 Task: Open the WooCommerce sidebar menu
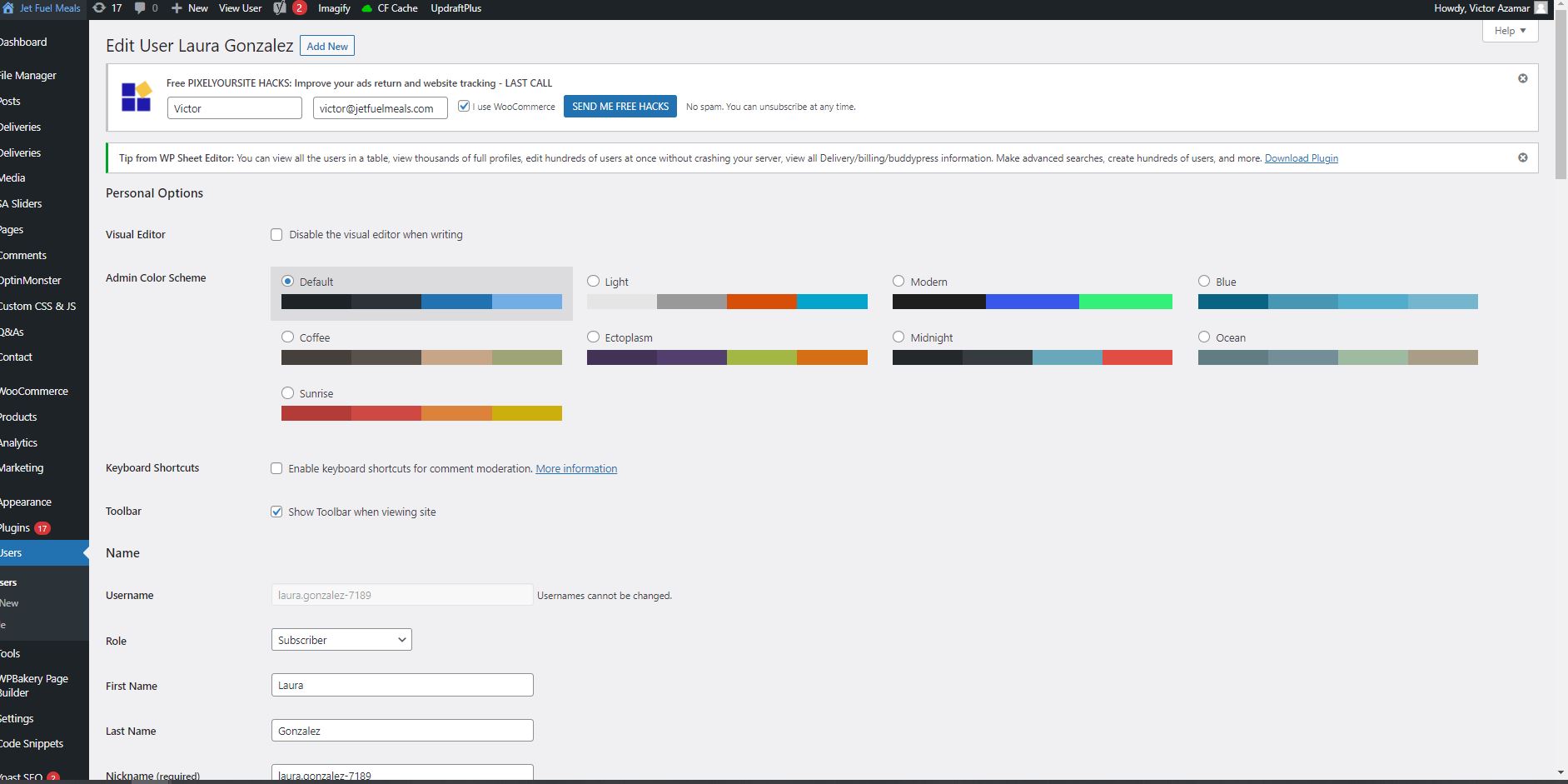tap(34, 391)
